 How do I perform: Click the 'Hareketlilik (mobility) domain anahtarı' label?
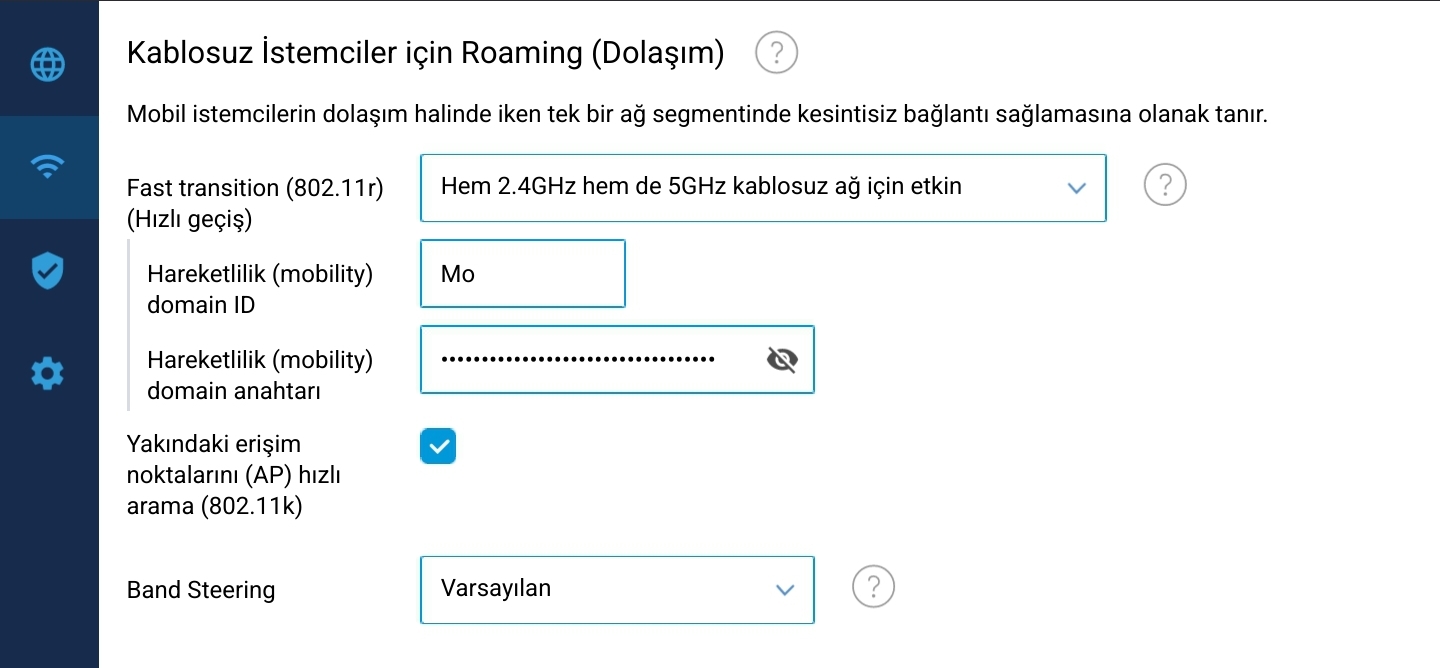pyautogui.click(x=260, y=375)
